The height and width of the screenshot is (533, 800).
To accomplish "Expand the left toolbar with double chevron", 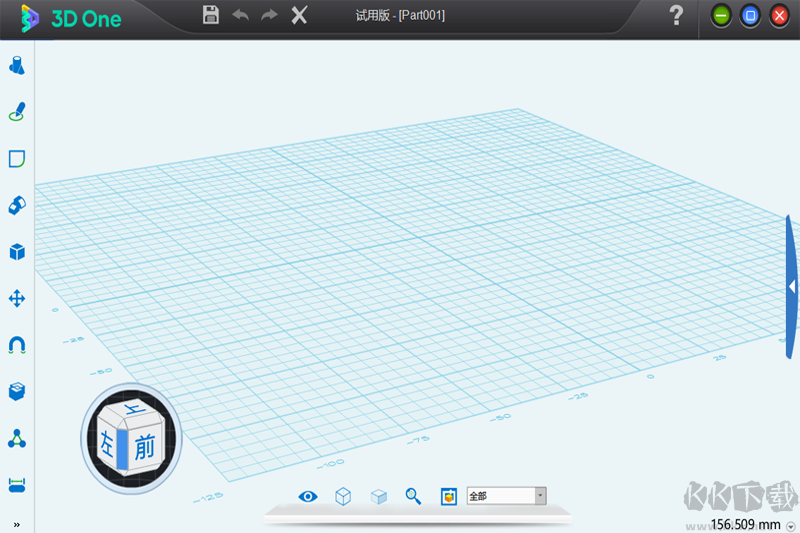I will 16,524.
